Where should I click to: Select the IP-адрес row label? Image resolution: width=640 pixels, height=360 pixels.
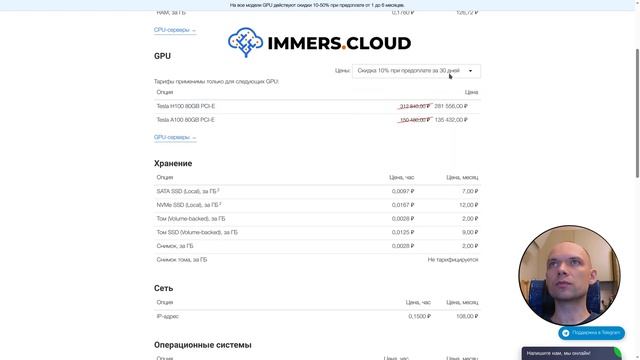[168, 316]
